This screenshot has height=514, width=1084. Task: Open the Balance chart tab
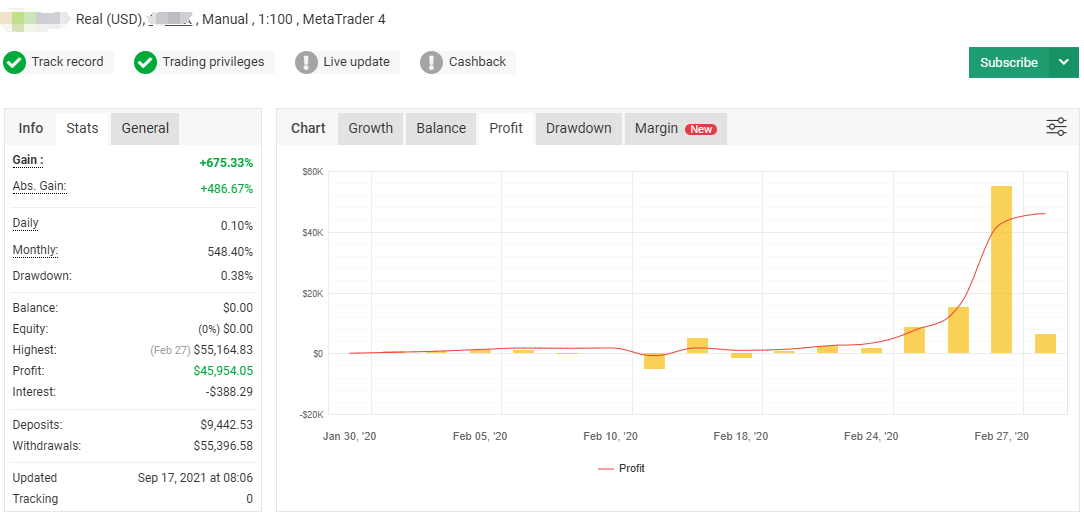click(x=441, y=128)
